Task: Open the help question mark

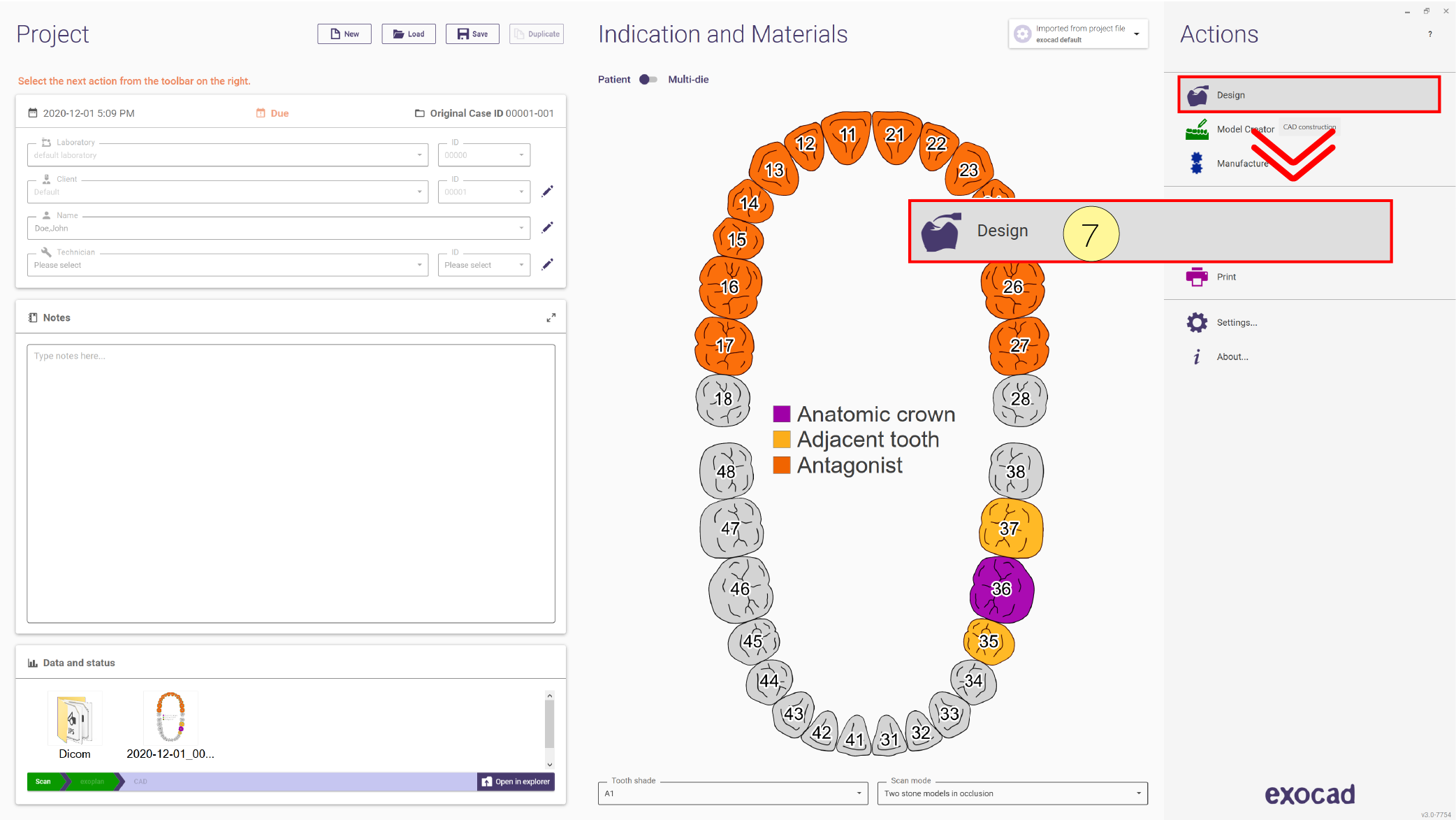Action: point(1429,34)
